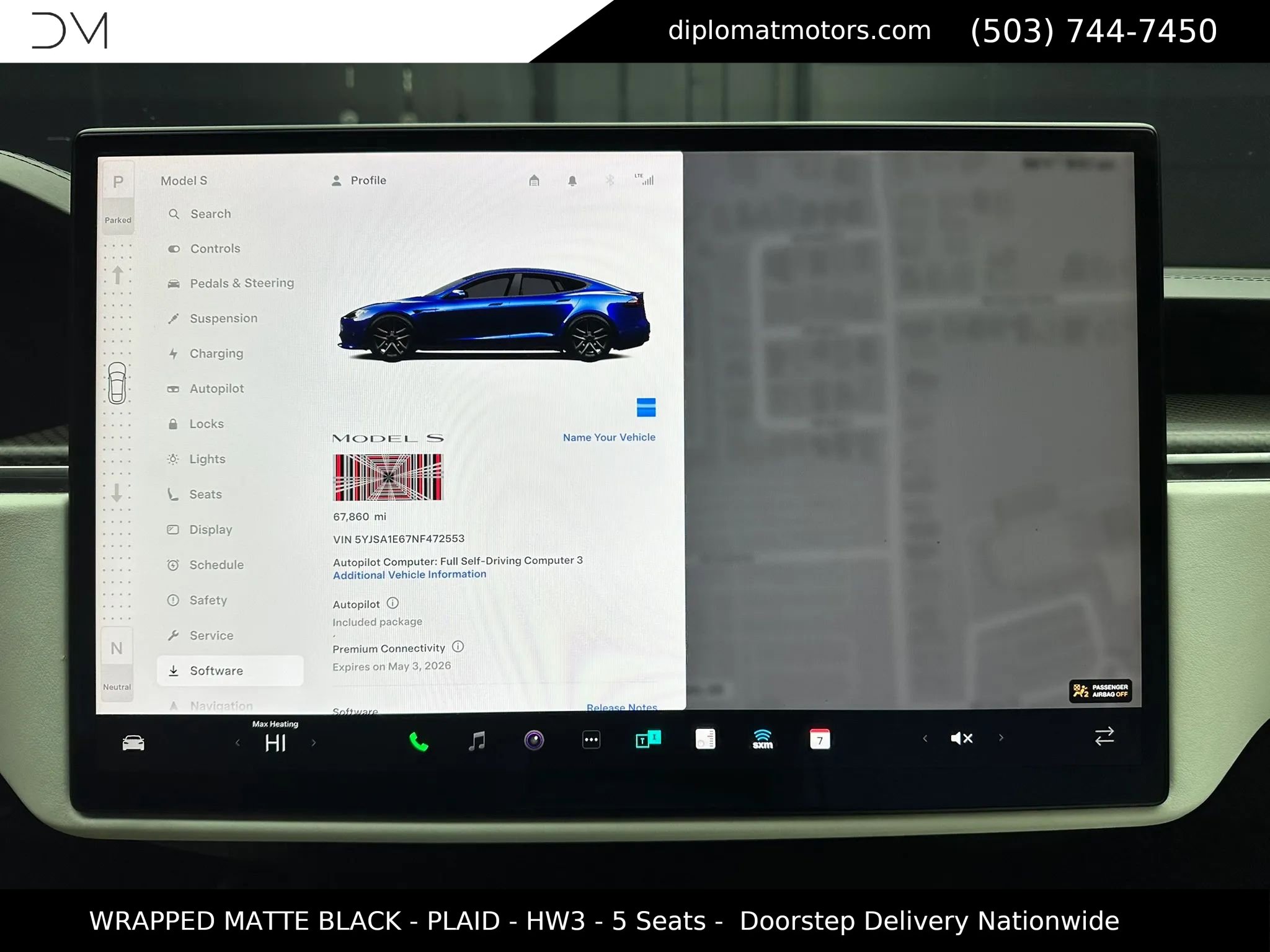Image resolution: width=1270 pixels, height=952 pixels.
Task: Tap the blue Model S image
Action: (494, 315)
